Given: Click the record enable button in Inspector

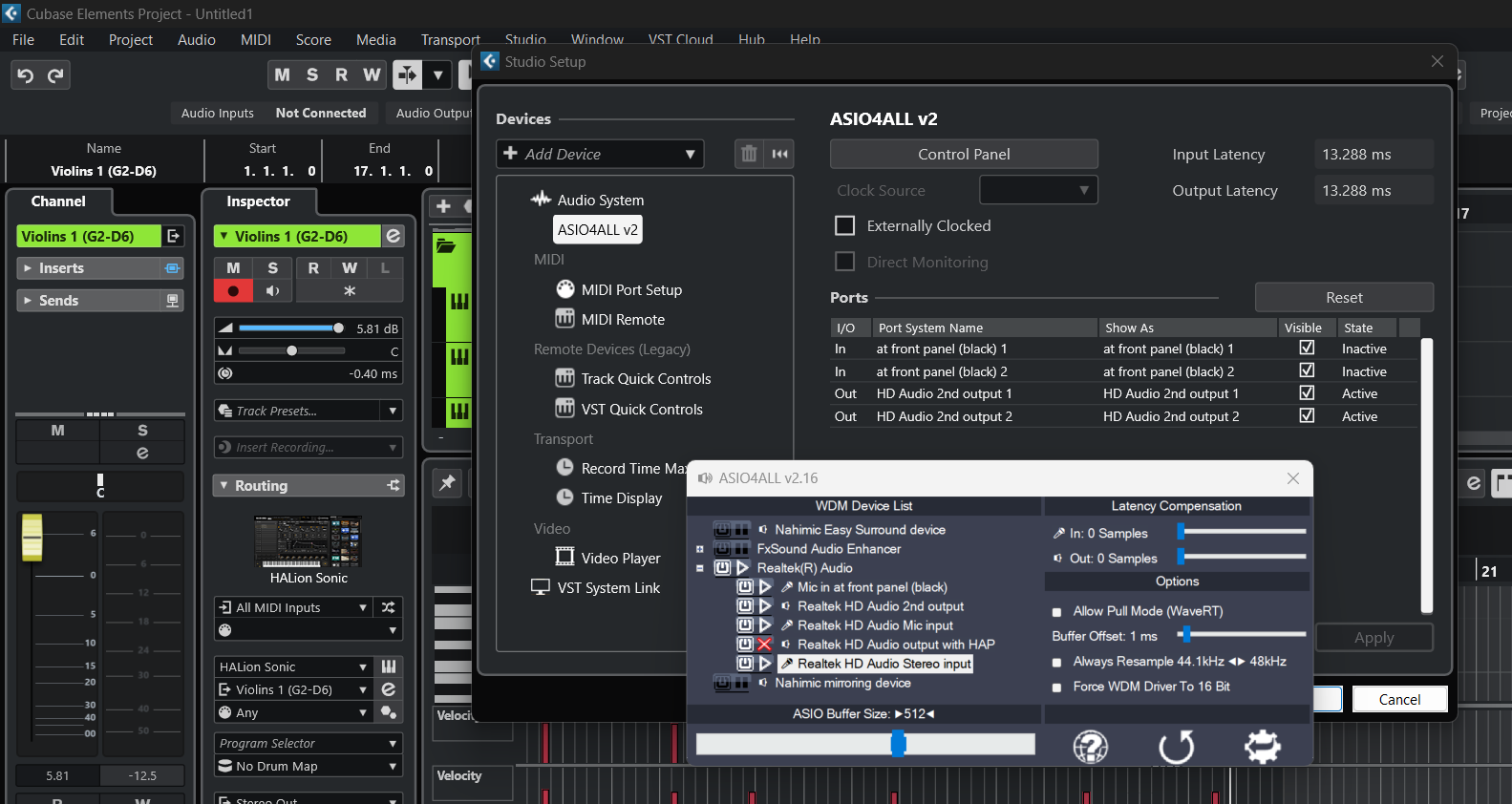Looking at the screenshot, I should tap(233, 291).
